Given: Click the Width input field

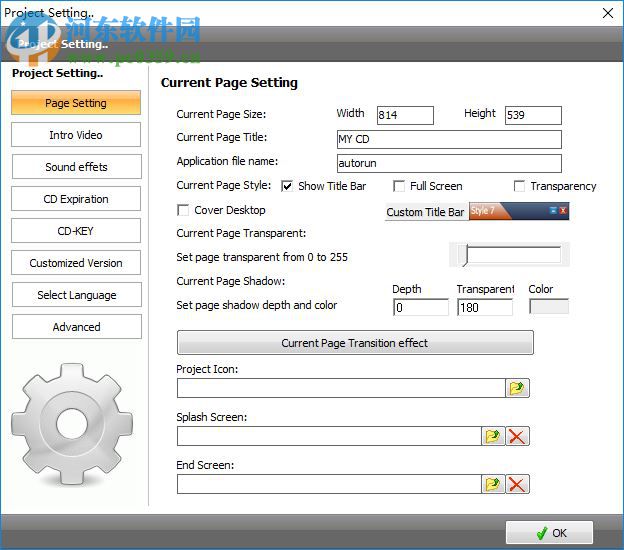Looking at the screenshot, I should click(405, 115).
